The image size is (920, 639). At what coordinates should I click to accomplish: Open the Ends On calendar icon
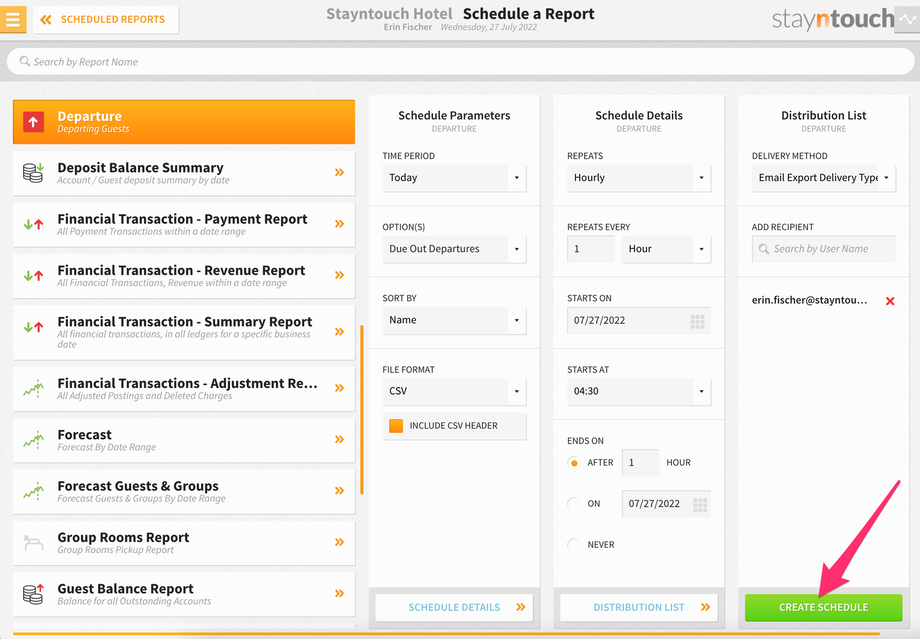pyautogui.click(x=700, y=505)
